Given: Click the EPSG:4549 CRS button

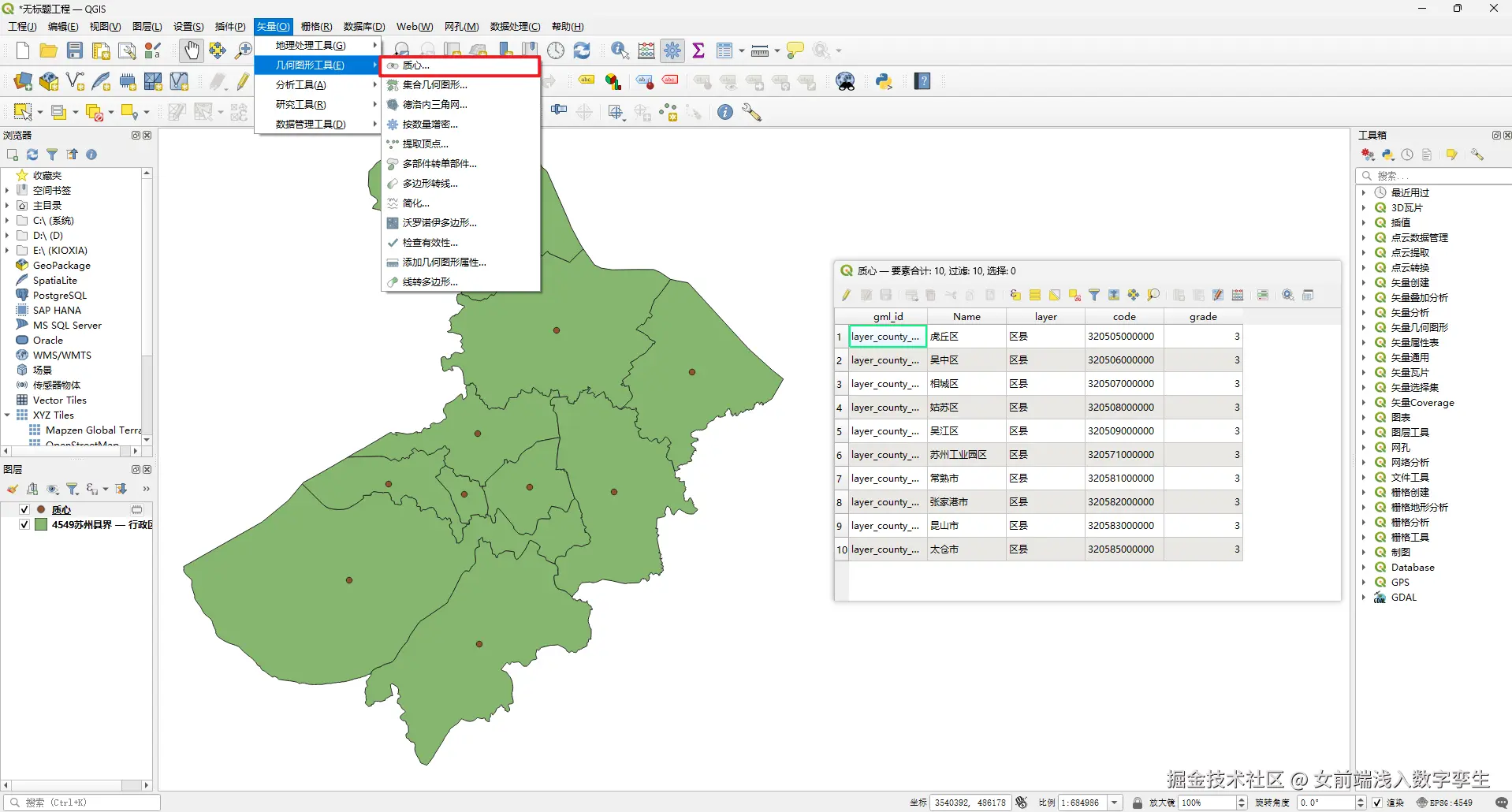Looking at the screenshot, I should [1445, 803].
